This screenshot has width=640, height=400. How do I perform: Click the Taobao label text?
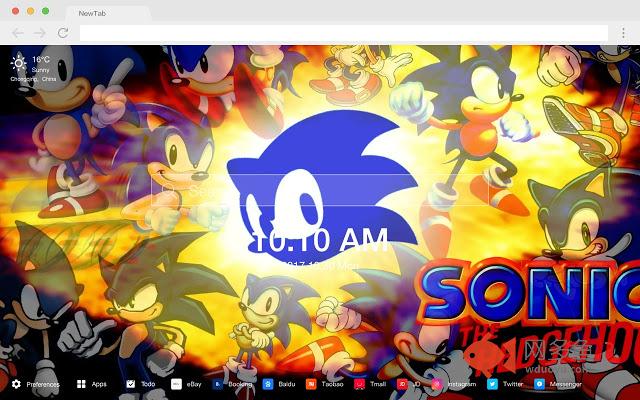333,384
